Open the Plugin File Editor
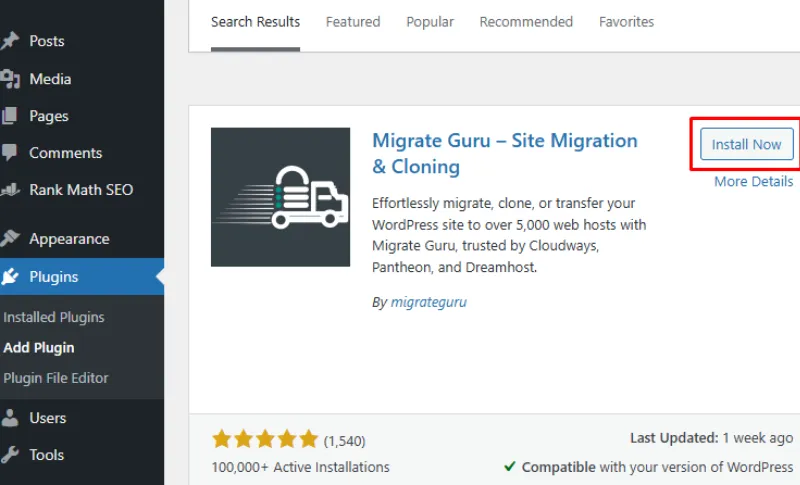The image size is (800, 485). click(x=56, y=378)
